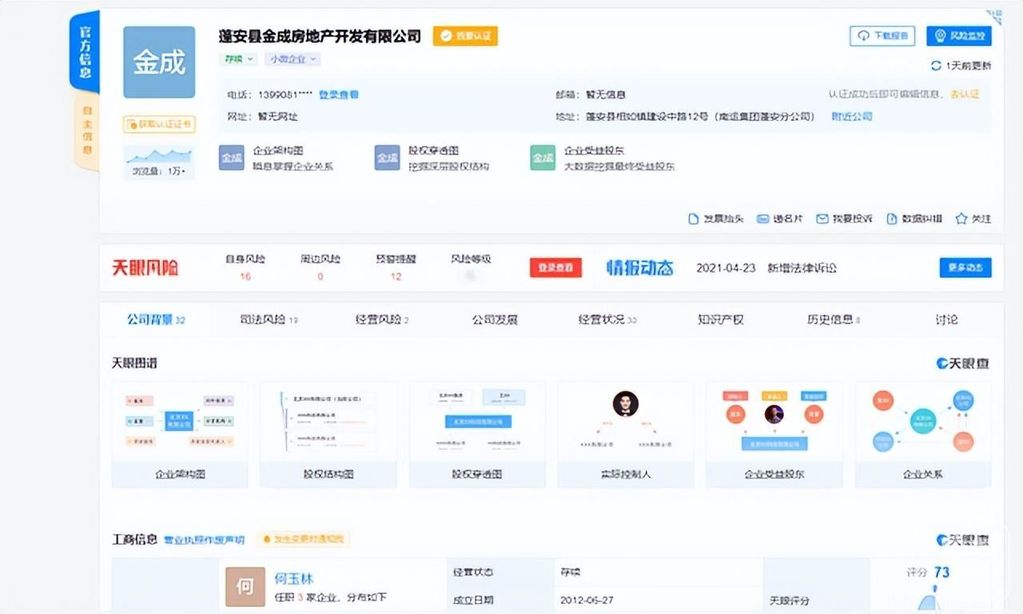Click the refresh icon beside 1天前更新
The width and height of the screenshot is (1023, 614).
pyautogui.click(x=936, y=66)
